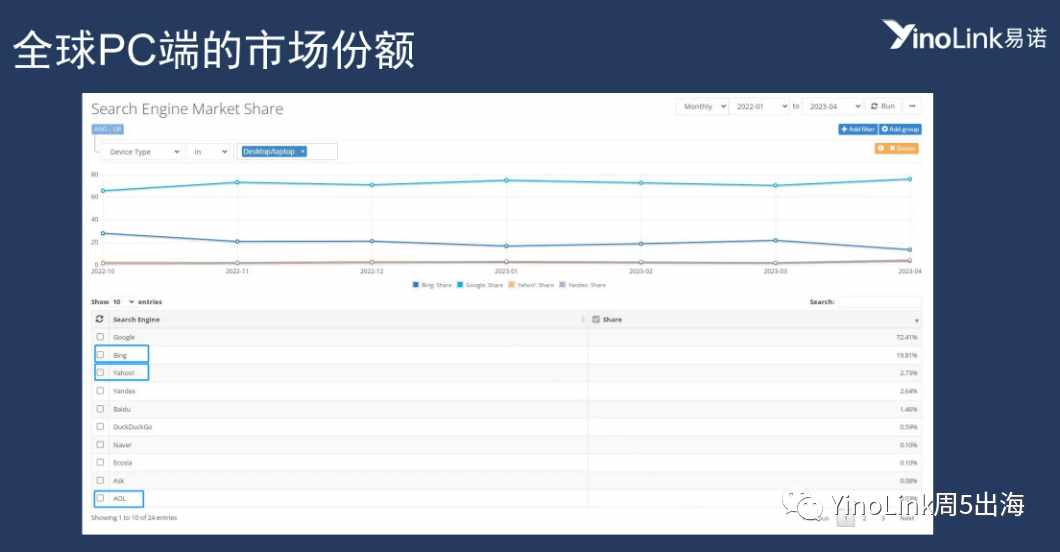
Task: Click the Run button with refresh icon
Action: 883,107
